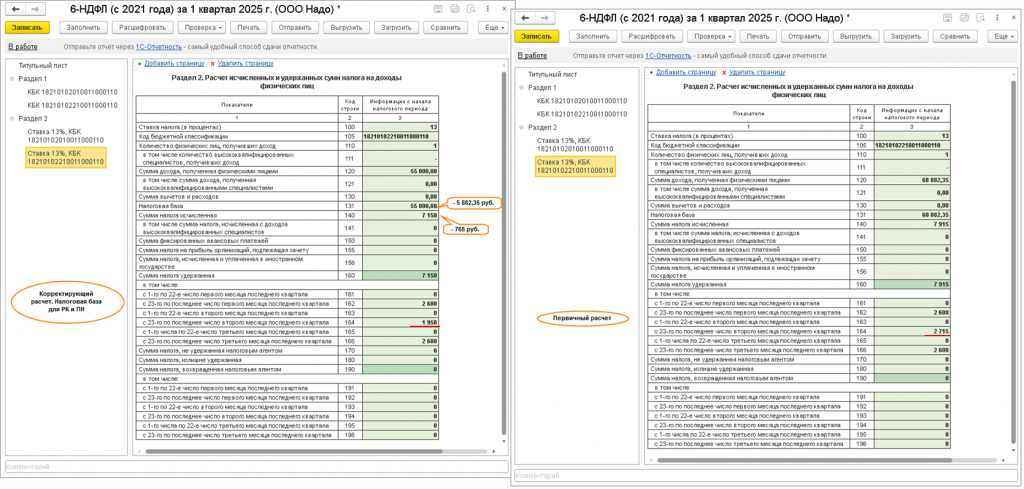The image size is (1024, 489).
Task: Open print preview icon in right window
Action: [x=979, y=18]
